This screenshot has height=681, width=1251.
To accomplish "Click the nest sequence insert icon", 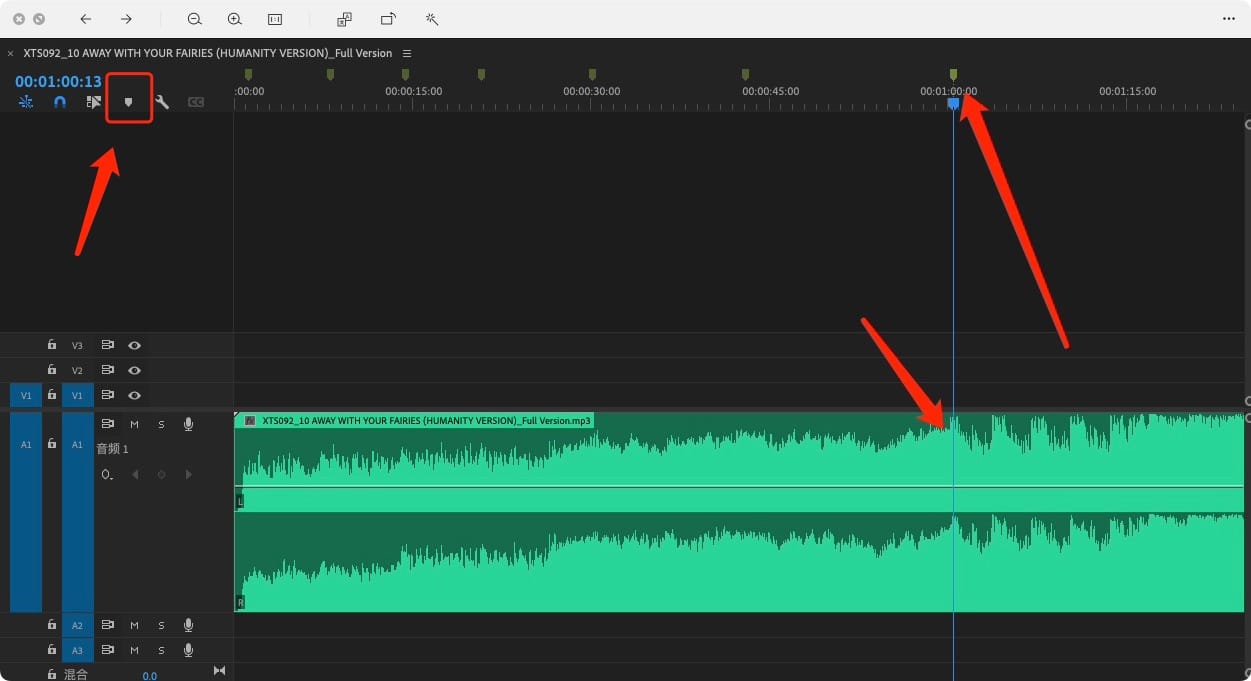I will tap(26, 102).
